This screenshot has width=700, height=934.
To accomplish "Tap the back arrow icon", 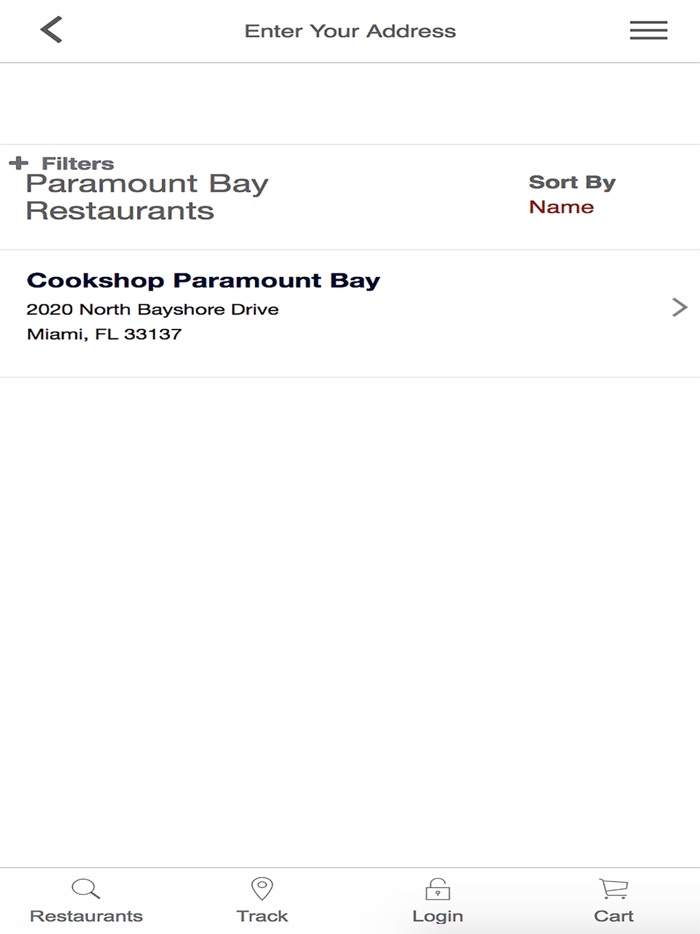I will [51, 30].
